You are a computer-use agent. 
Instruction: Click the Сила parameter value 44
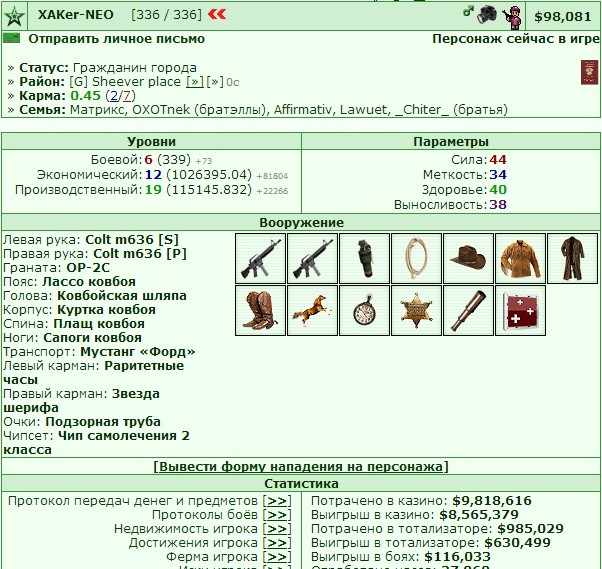point(498,160)
